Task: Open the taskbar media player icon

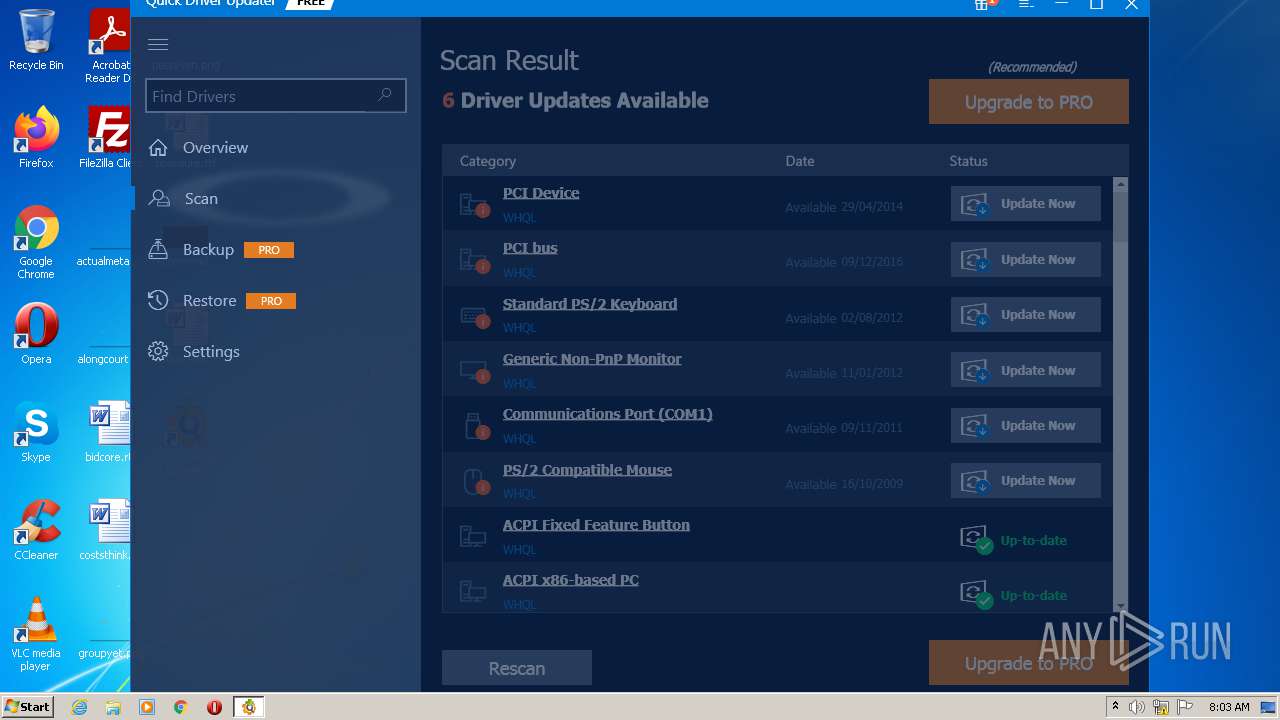Action: click(147, 707)
